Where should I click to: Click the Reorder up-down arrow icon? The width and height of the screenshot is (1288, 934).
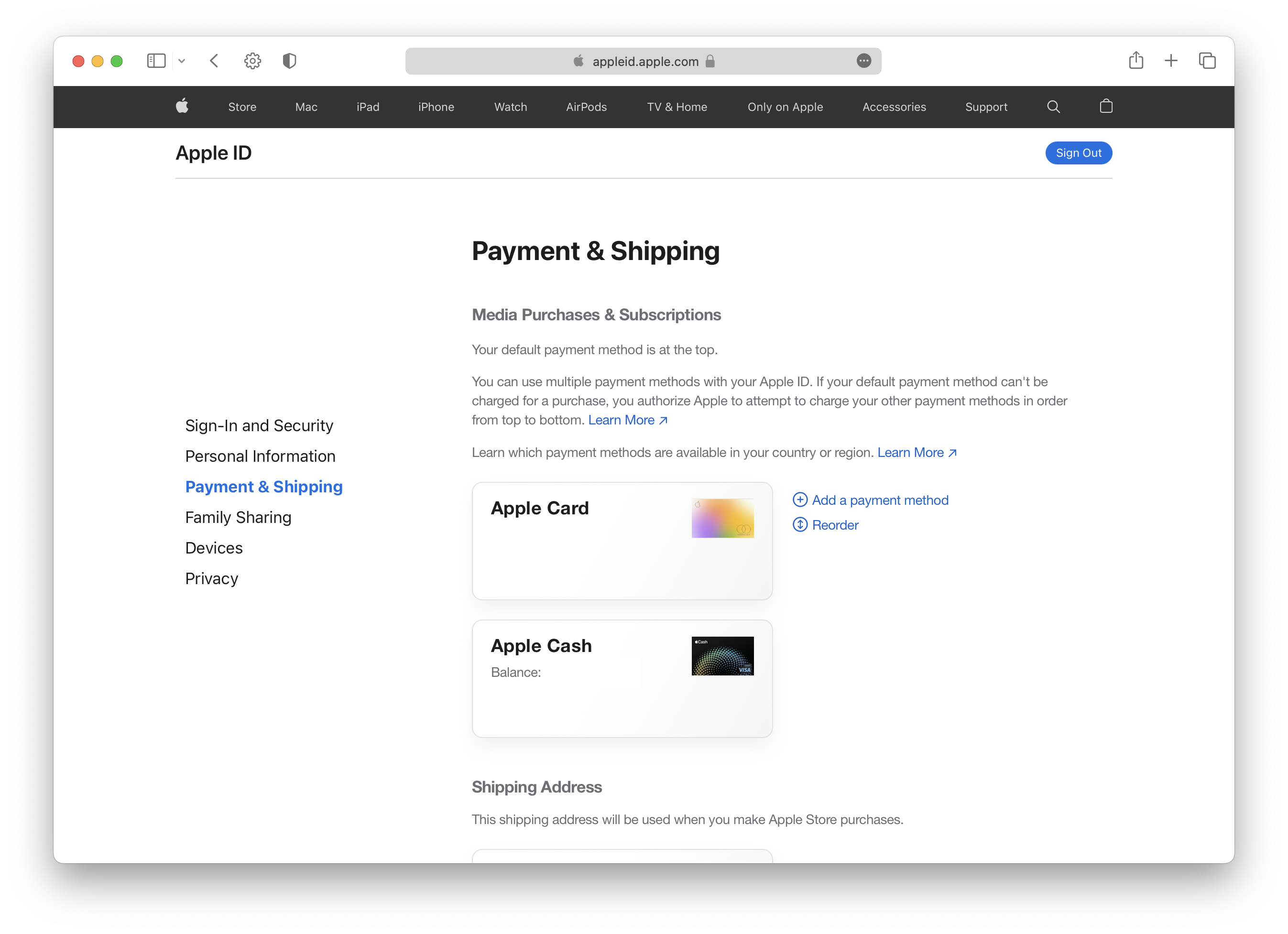pyautogui.click(x=799, y=525)
